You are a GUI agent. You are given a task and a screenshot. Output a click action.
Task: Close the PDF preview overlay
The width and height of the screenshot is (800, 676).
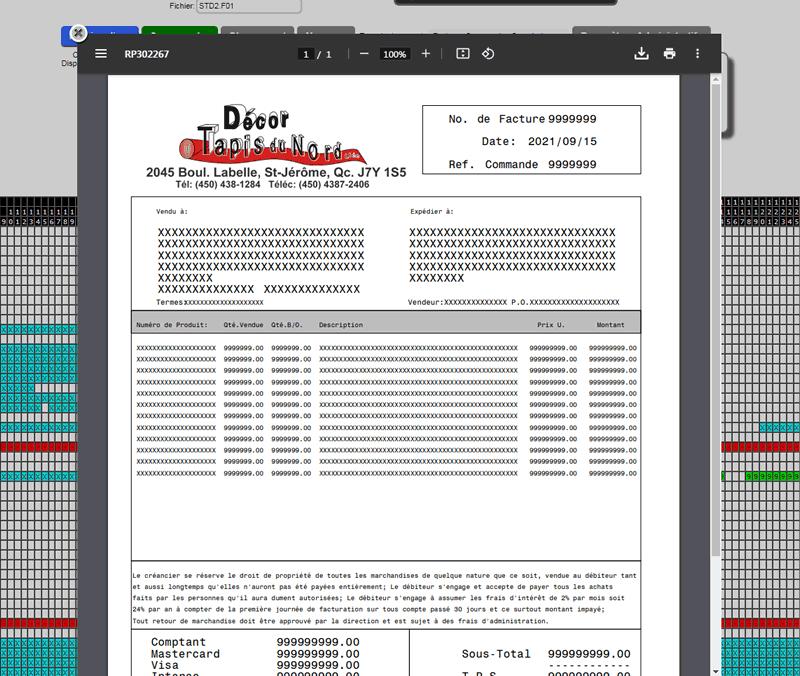(78, 34)
